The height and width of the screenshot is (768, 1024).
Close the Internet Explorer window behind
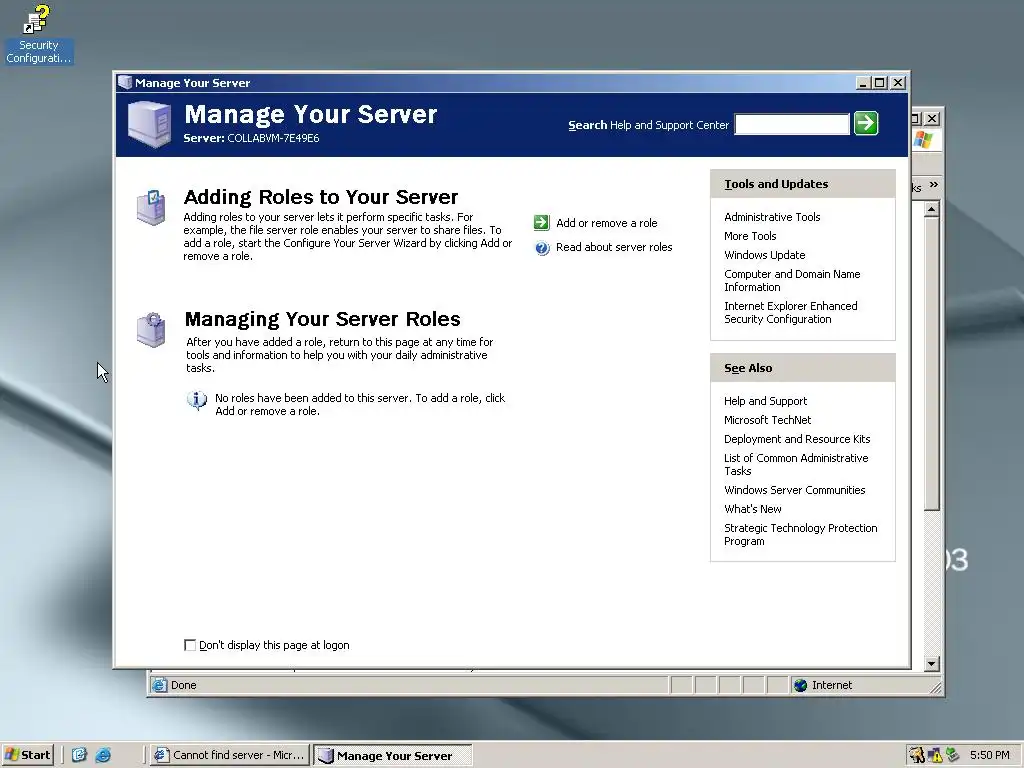click(x=933, y=118)
